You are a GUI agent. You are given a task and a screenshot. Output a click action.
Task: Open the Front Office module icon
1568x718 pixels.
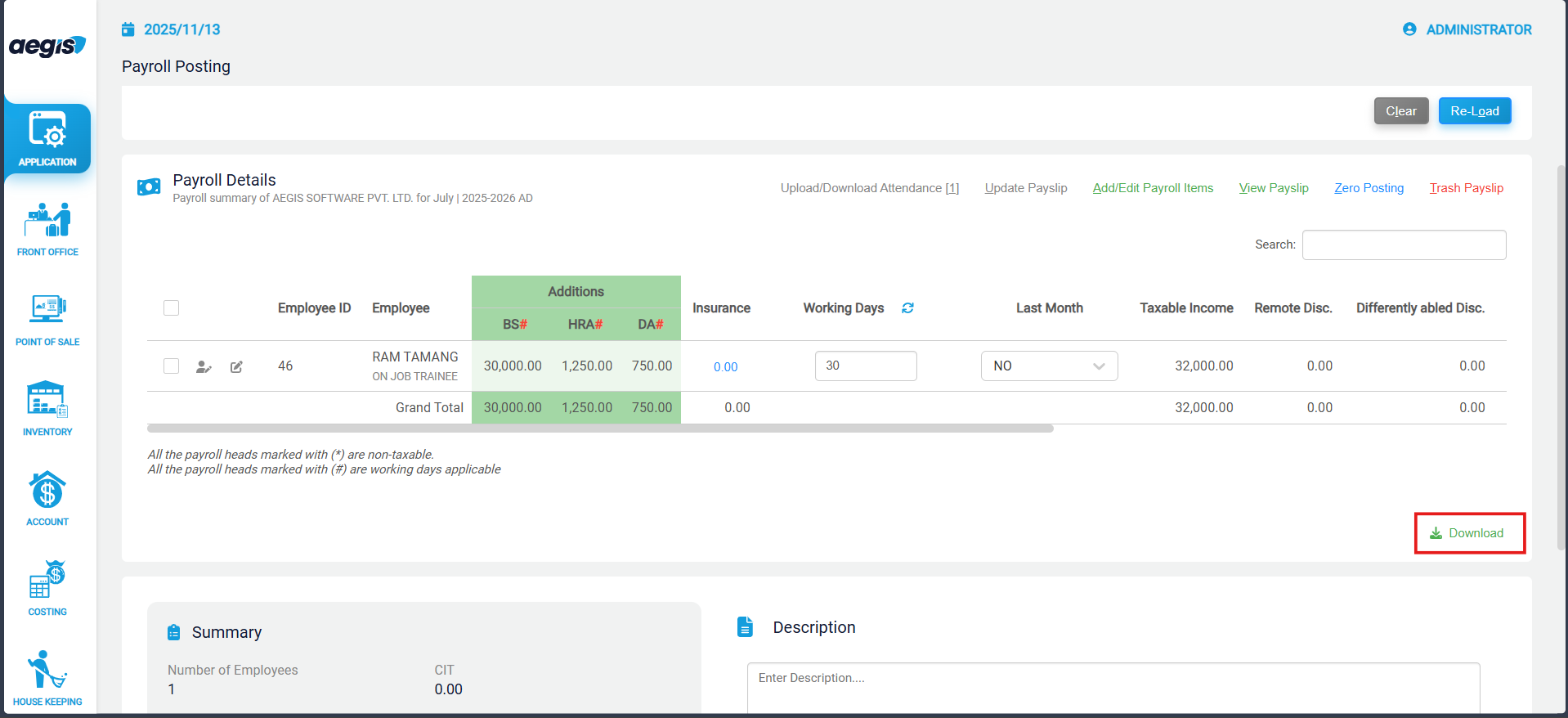tap(47, 229)
